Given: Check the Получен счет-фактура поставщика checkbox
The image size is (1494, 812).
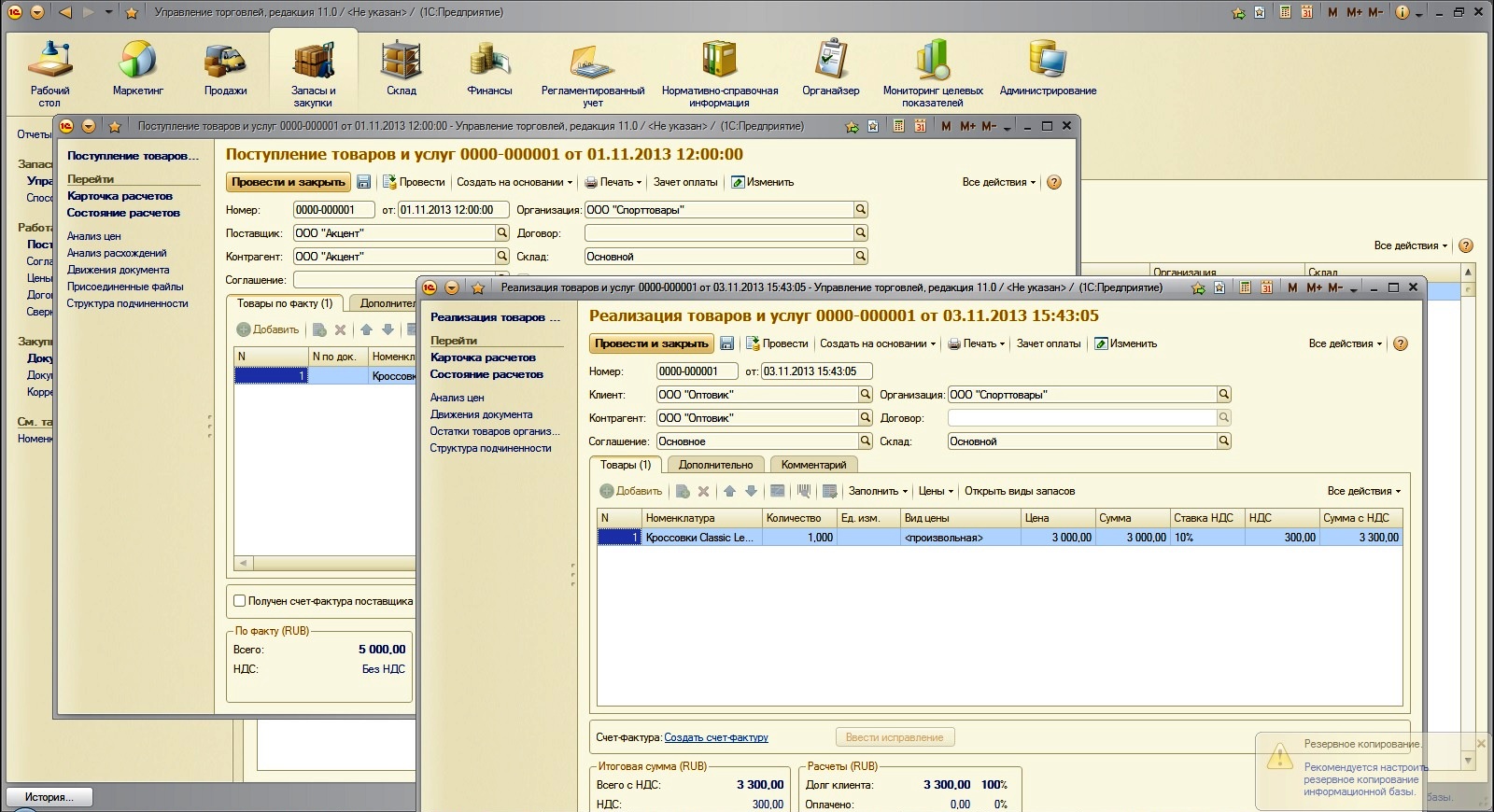Looking at the screenshot, I should click(x=240, y=601).
